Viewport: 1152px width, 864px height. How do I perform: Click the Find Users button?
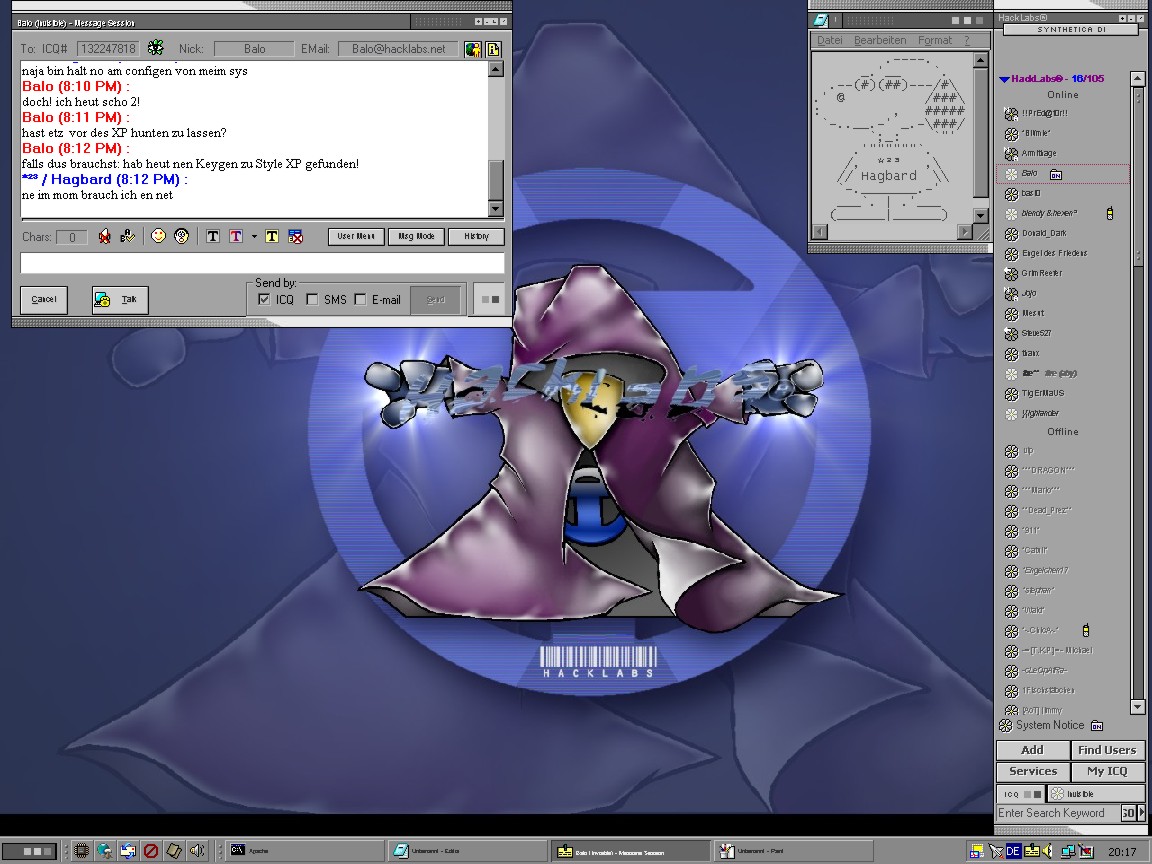click(x=1107, y=750)
